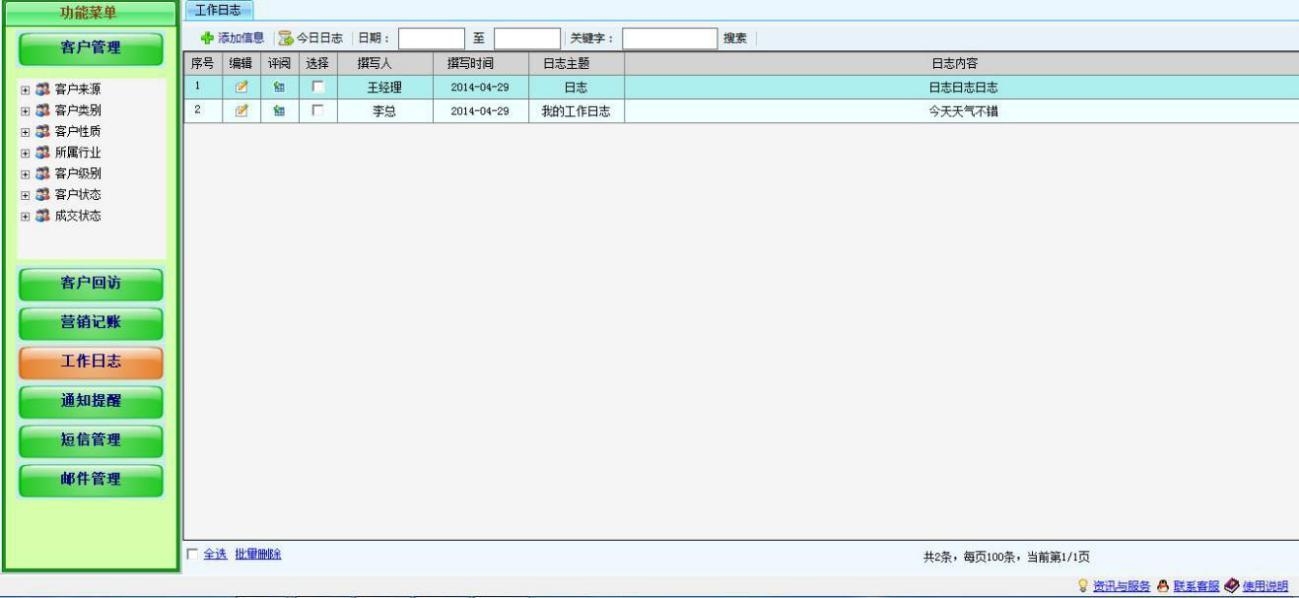This screenshot has height=598, width=1299.
Task: Click the 今日日志 toolbar icon
Action: [x=286, y=38]
